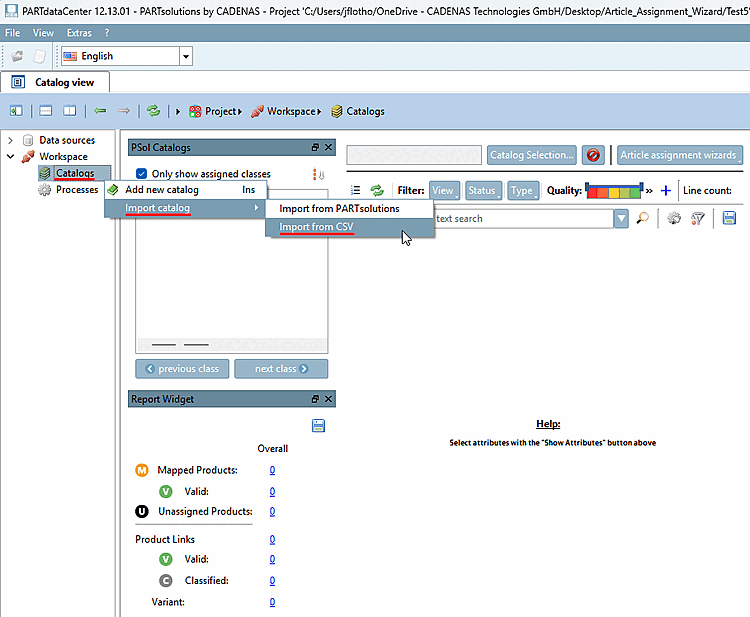750x617 pixels.
Task: Click the list view icon before Filter
Action: click(355, 190)
